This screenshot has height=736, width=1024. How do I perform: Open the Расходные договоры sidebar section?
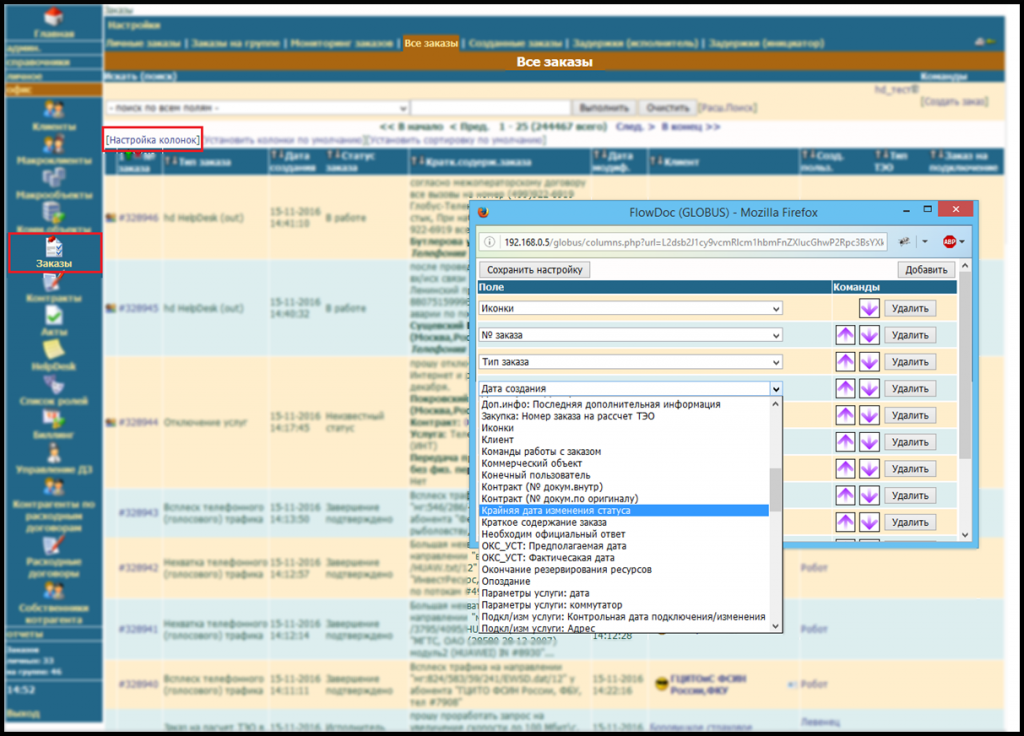(54, 557)
